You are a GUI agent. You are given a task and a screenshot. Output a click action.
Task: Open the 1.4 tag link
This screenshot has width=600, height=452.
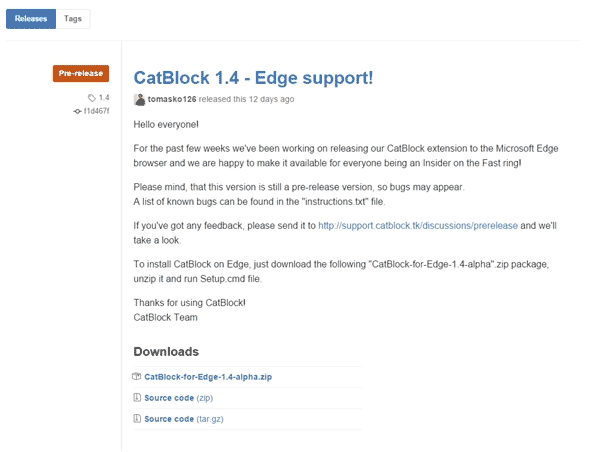(103, 98)
